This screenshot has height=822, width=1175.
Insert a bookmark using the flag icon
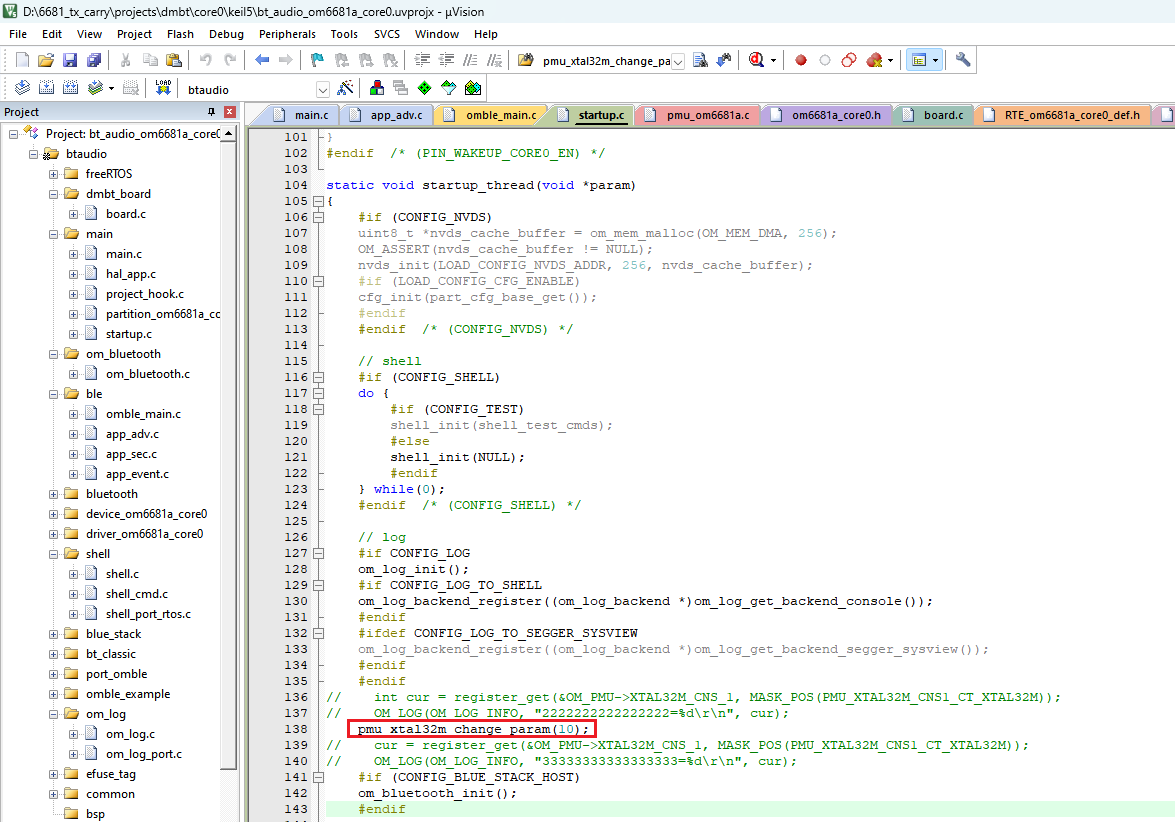click(x=317, y=60)
